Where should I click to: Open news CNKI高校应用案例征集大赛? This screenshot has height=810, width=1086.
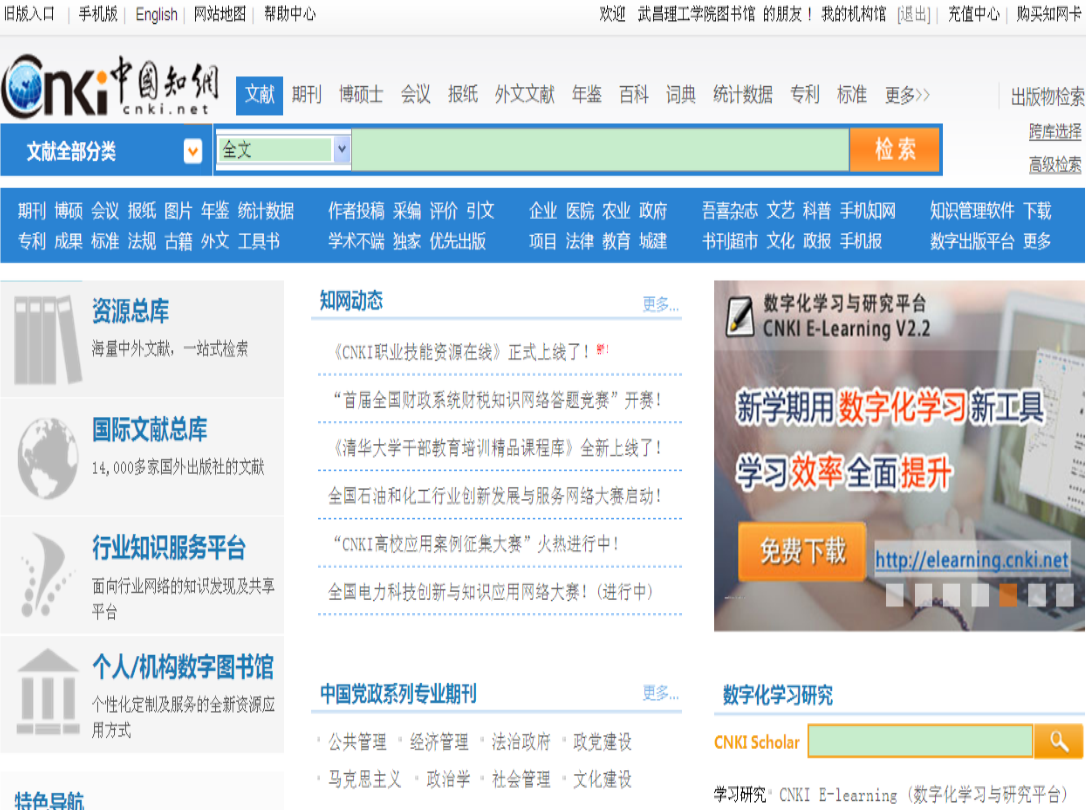click(x=476, y=543)
